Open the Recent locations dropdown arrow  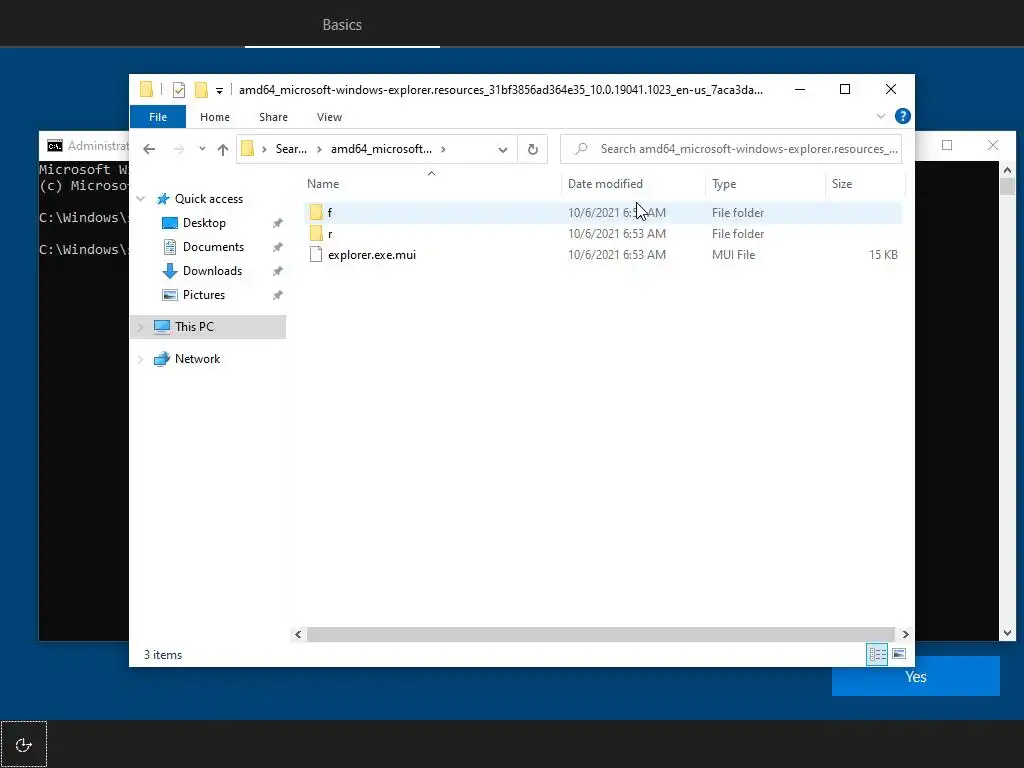coord(202,149)
